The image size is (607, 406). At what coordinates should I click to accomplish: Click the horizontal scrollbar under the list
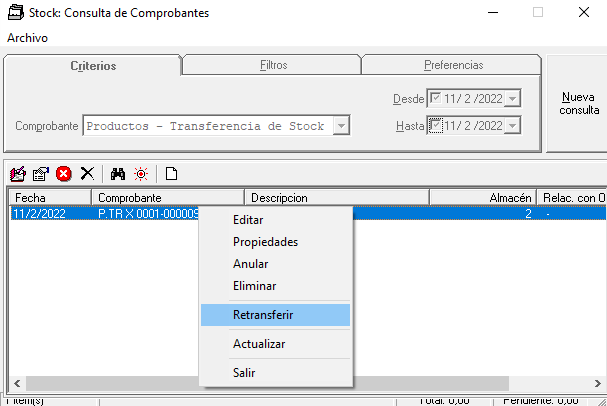(x=300, y=384)
